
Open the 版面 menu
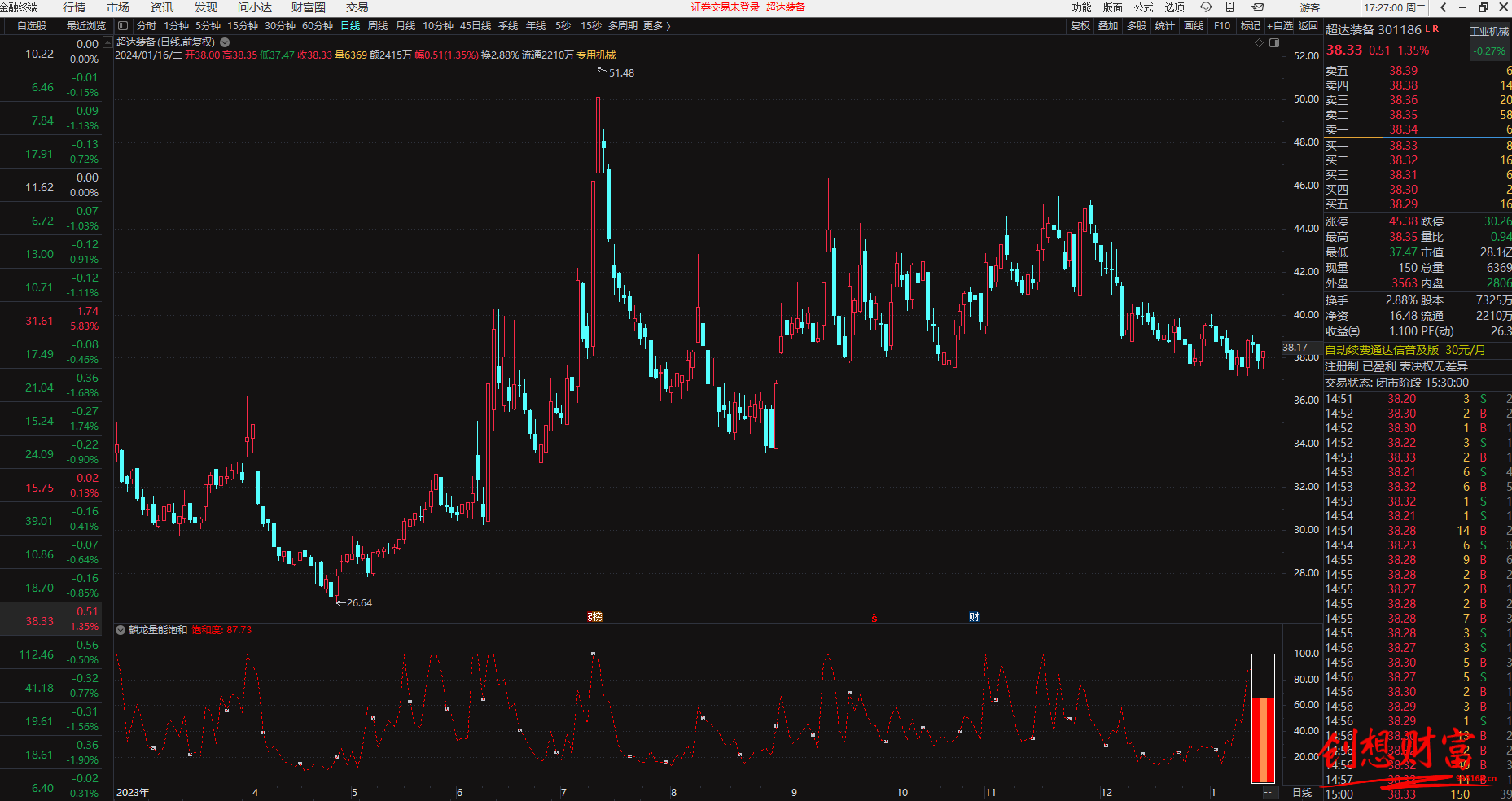[1112, 7]
